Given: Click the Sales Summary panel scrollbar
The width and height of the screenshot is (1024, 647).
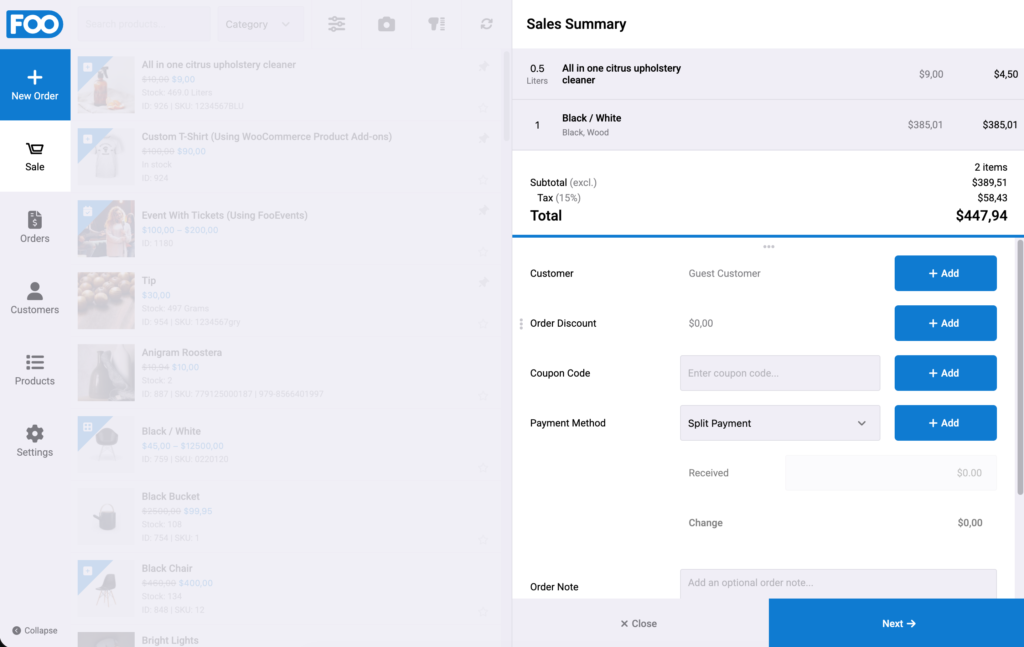Looking at the screenshot, I should point(1019,367).
